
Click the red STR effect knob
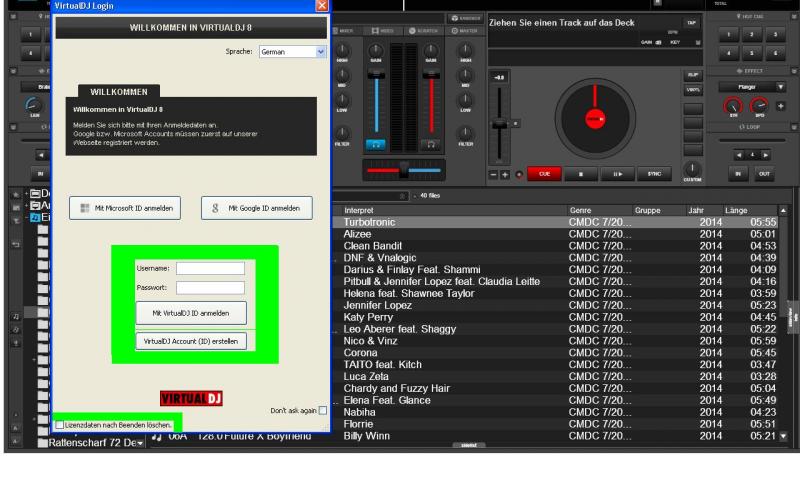click(733, 106)
